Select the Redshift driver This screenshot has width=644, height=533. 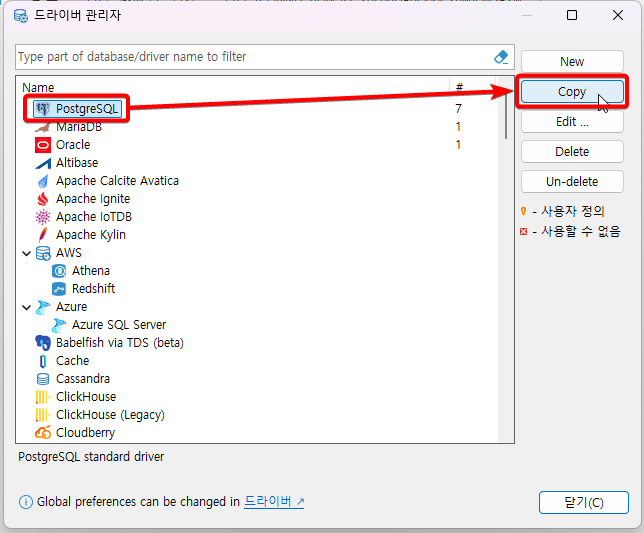point(93,289)
